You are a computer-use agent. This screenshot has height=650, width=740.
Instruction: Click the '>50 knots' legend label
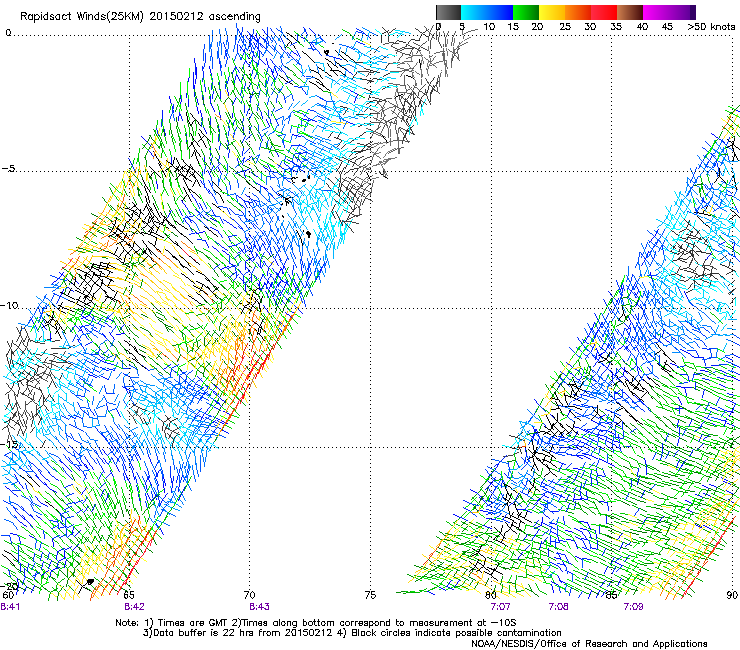pos(711,26)
